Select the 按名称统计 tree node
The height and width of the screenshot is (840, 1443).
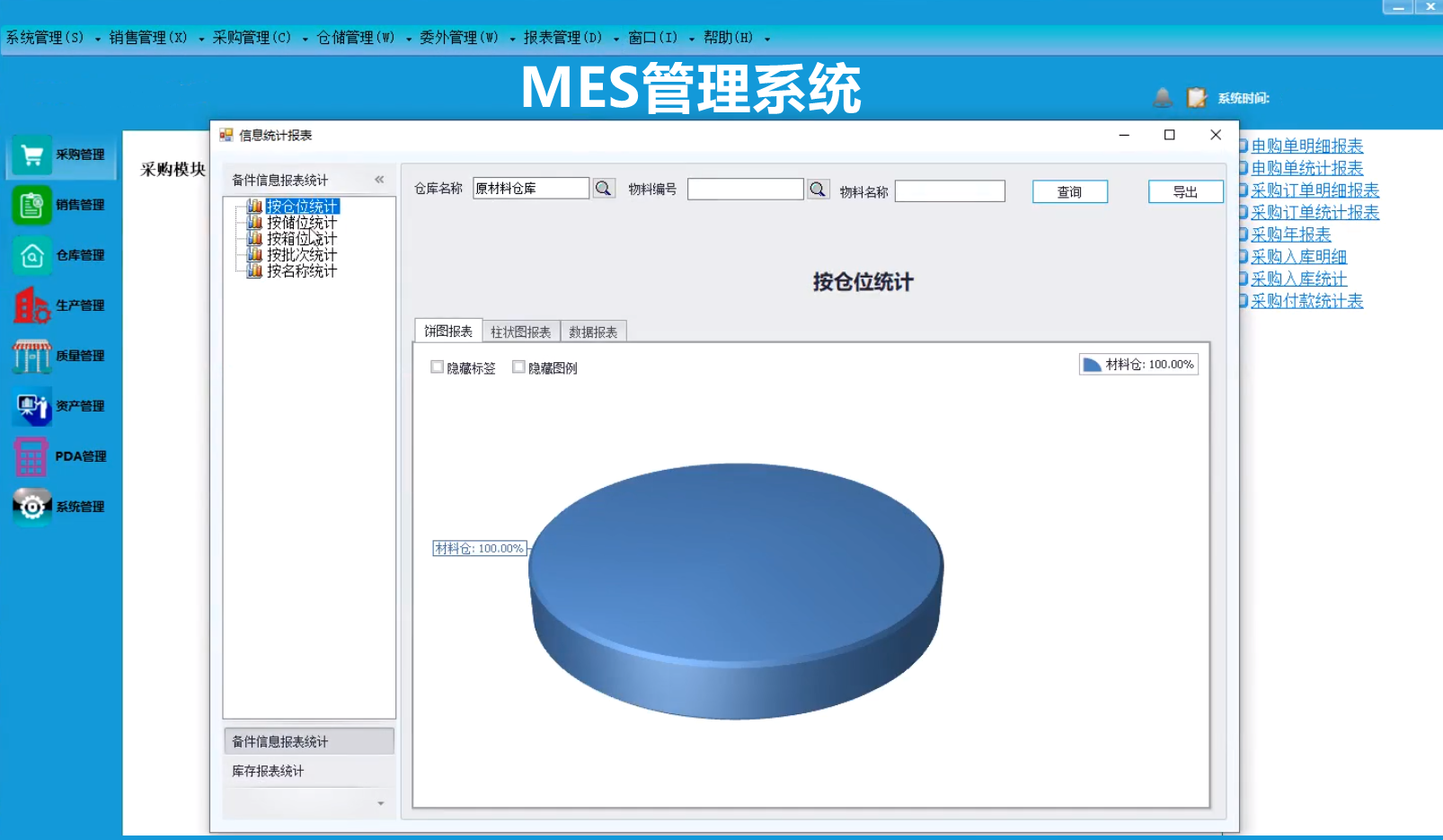302,271
